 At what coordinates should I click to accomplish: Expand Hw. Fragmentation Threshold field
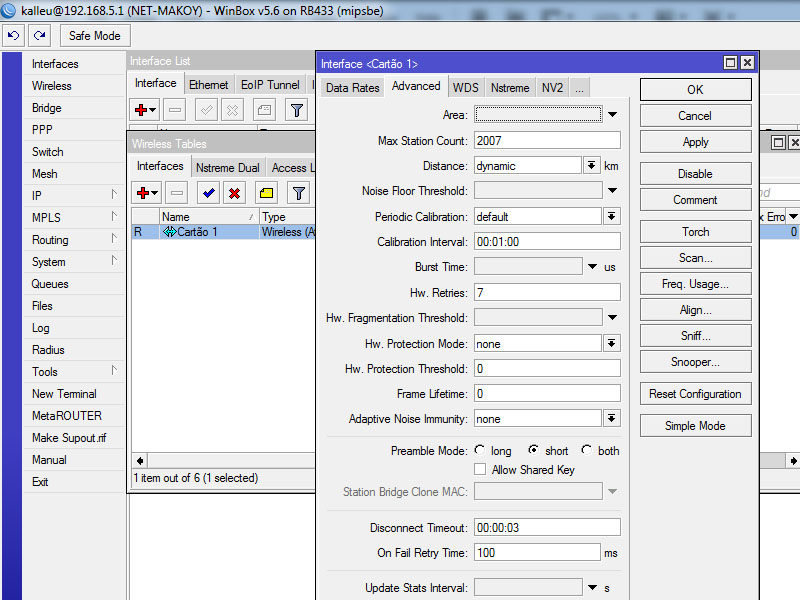point(612,317)
